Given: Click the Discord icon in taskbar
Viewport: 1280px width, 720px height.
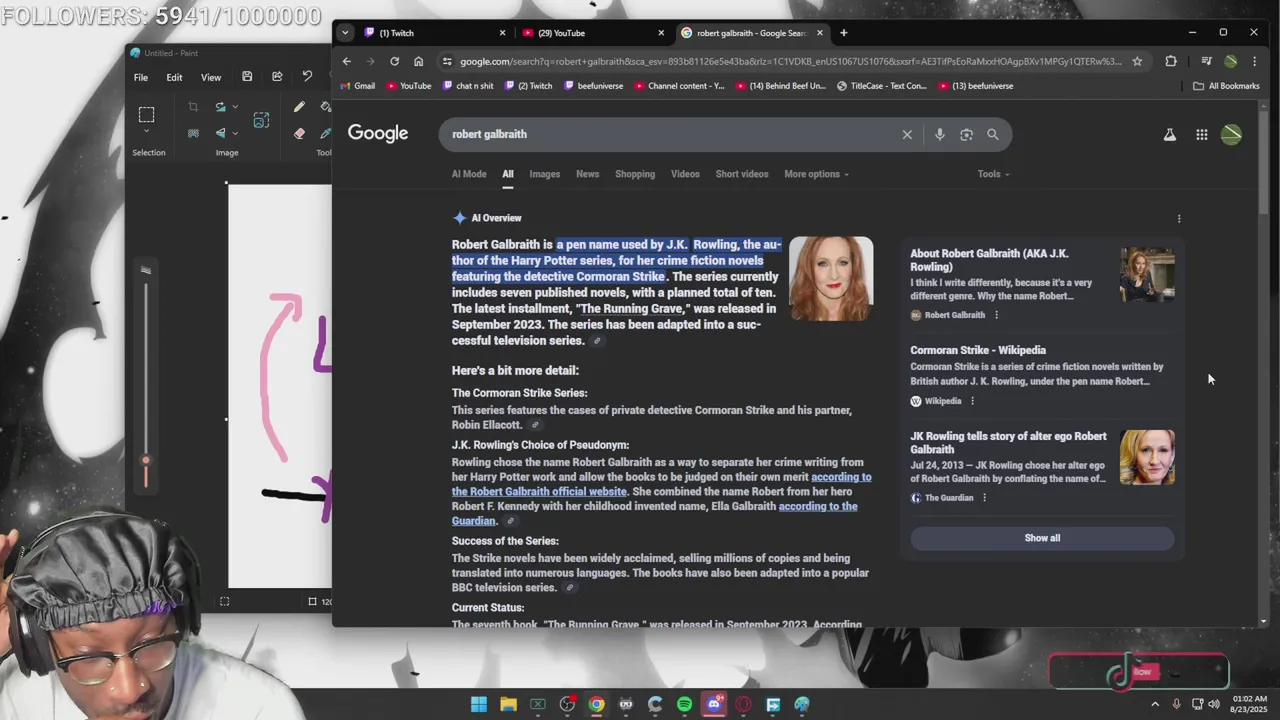Looking at the screenshot, I should [x=714, y=704].
